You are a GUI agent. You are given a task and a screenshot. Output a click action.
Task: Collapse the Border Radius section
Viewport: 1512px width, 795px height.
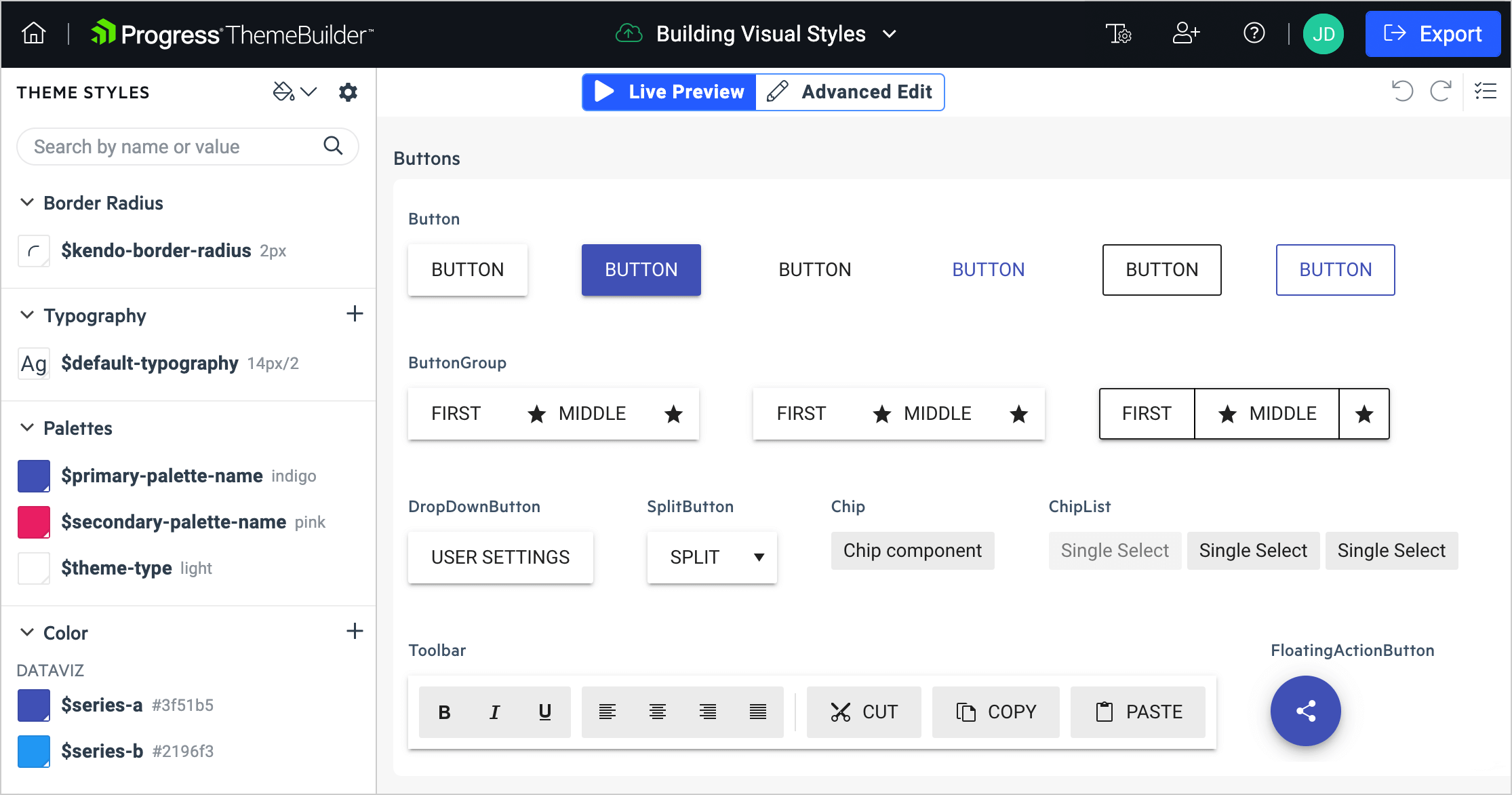(x=27, y=203)
